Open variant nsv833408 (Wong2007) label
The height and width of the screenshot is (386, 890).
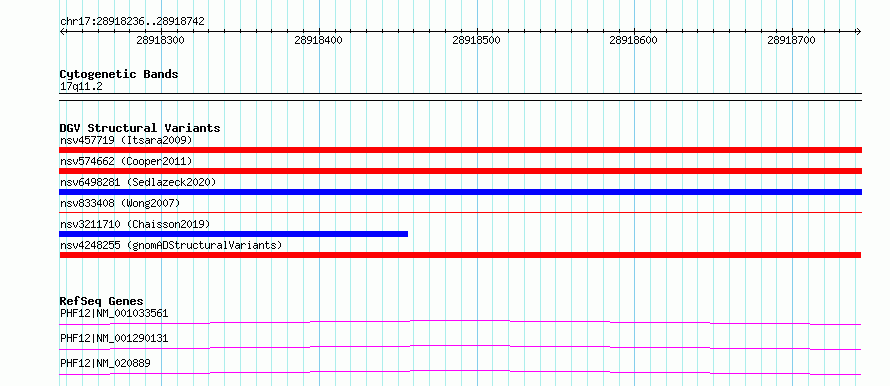point(120,203)
